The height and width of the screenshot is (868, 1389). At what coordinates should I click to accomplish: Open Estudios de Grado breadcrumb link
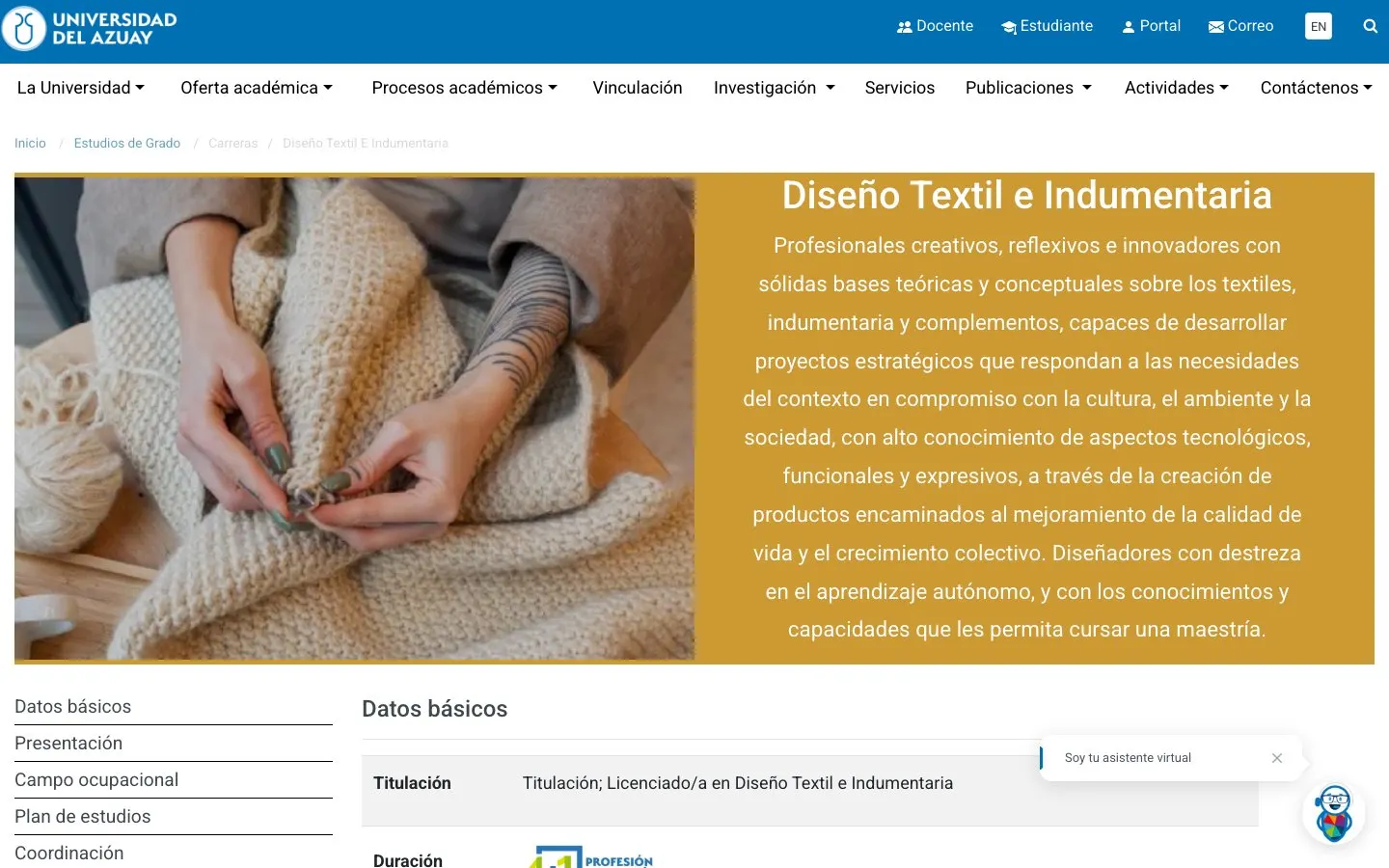click(x=127, y=143)
